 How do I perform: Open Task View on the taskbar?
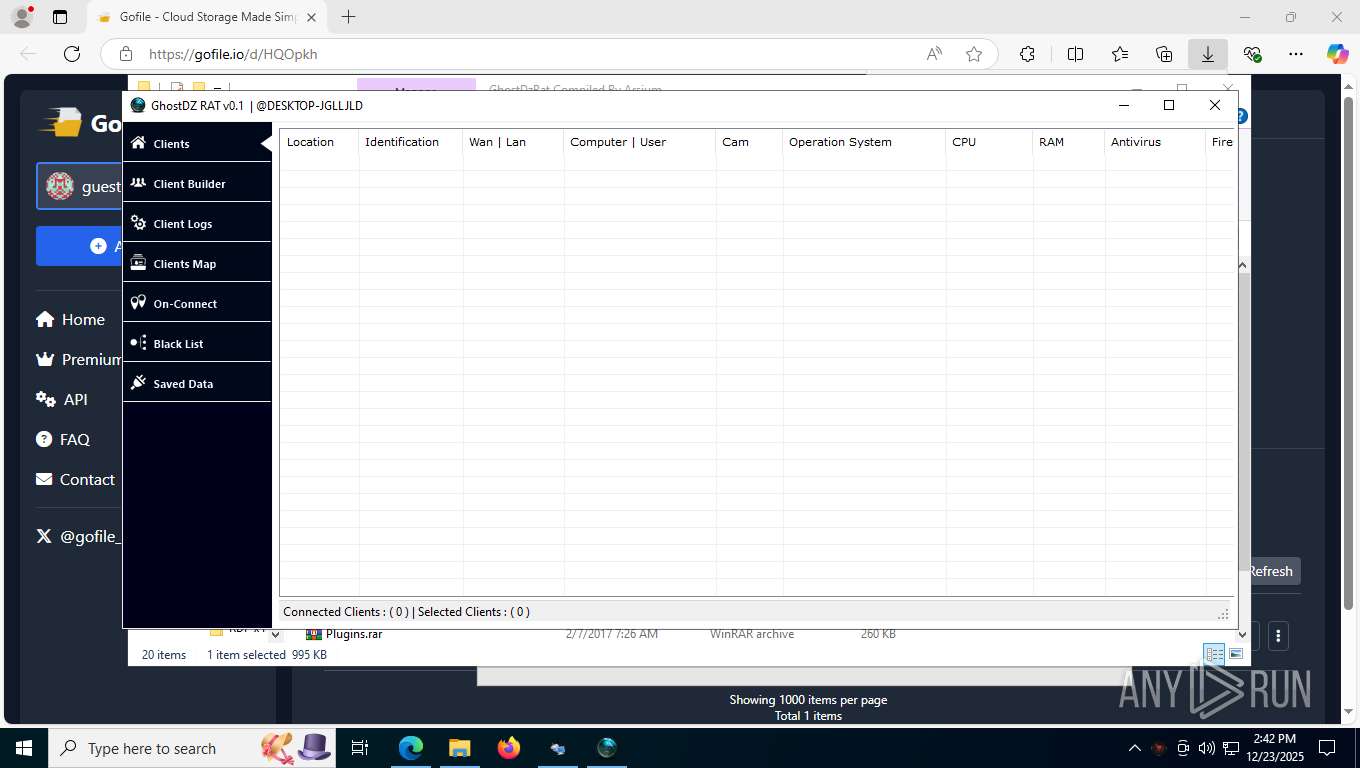[x=360, y=748]
